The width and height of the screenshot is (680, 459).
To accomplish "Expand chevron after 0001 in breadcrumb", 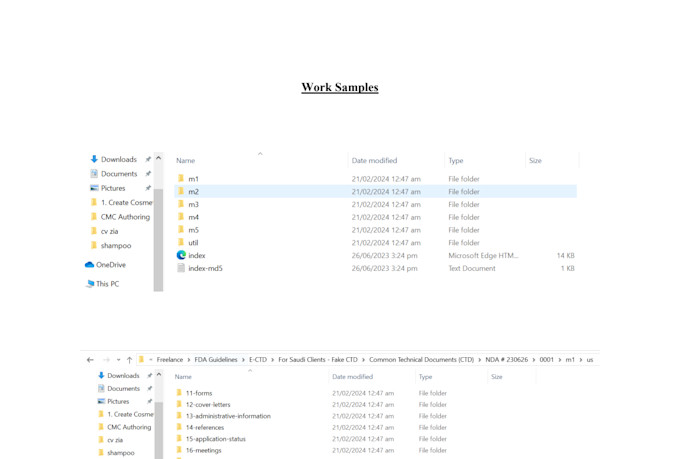I will (x=559, y=360).
